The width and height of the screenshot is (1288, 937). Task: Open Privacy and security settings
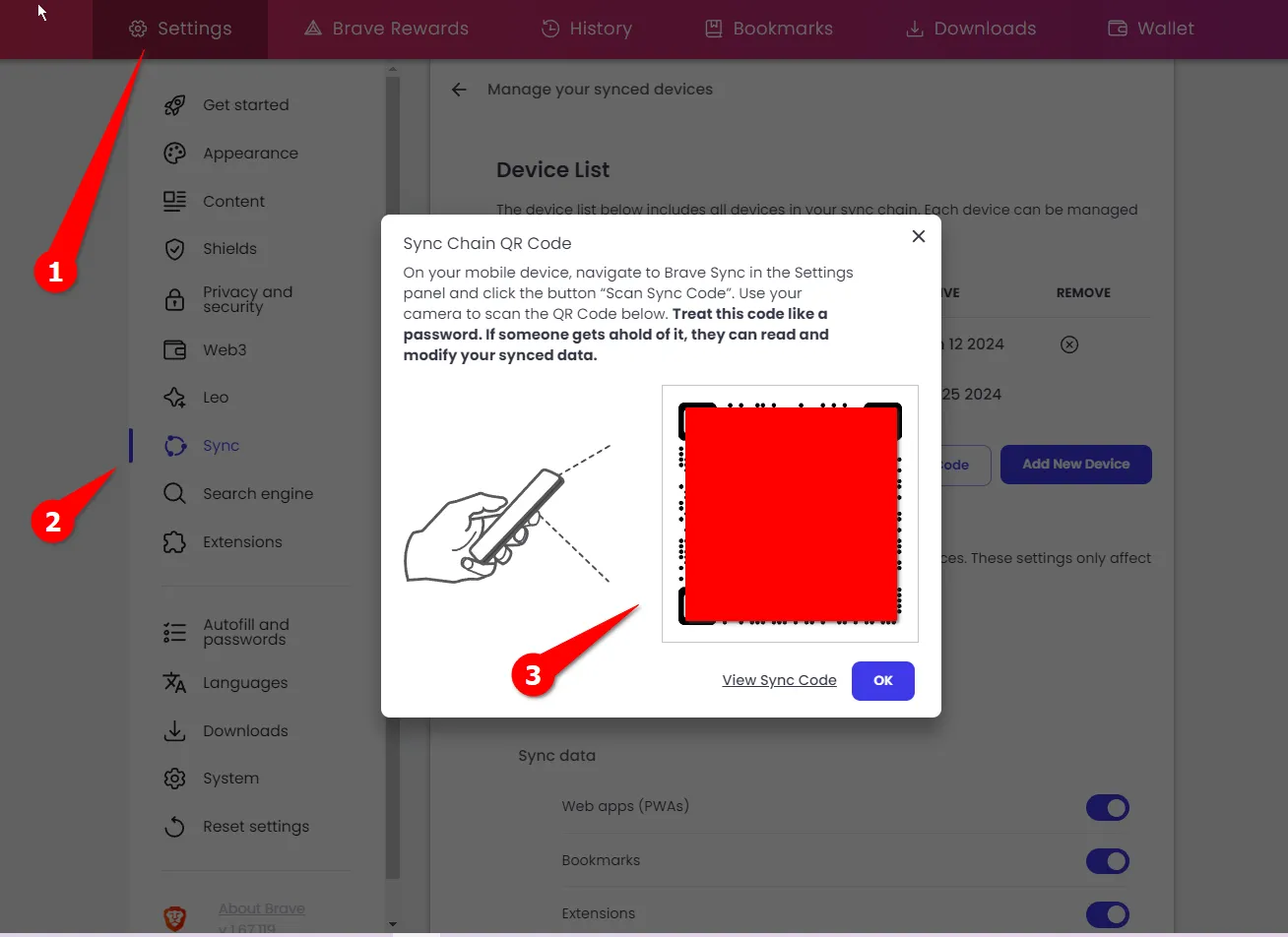[247, 299]
